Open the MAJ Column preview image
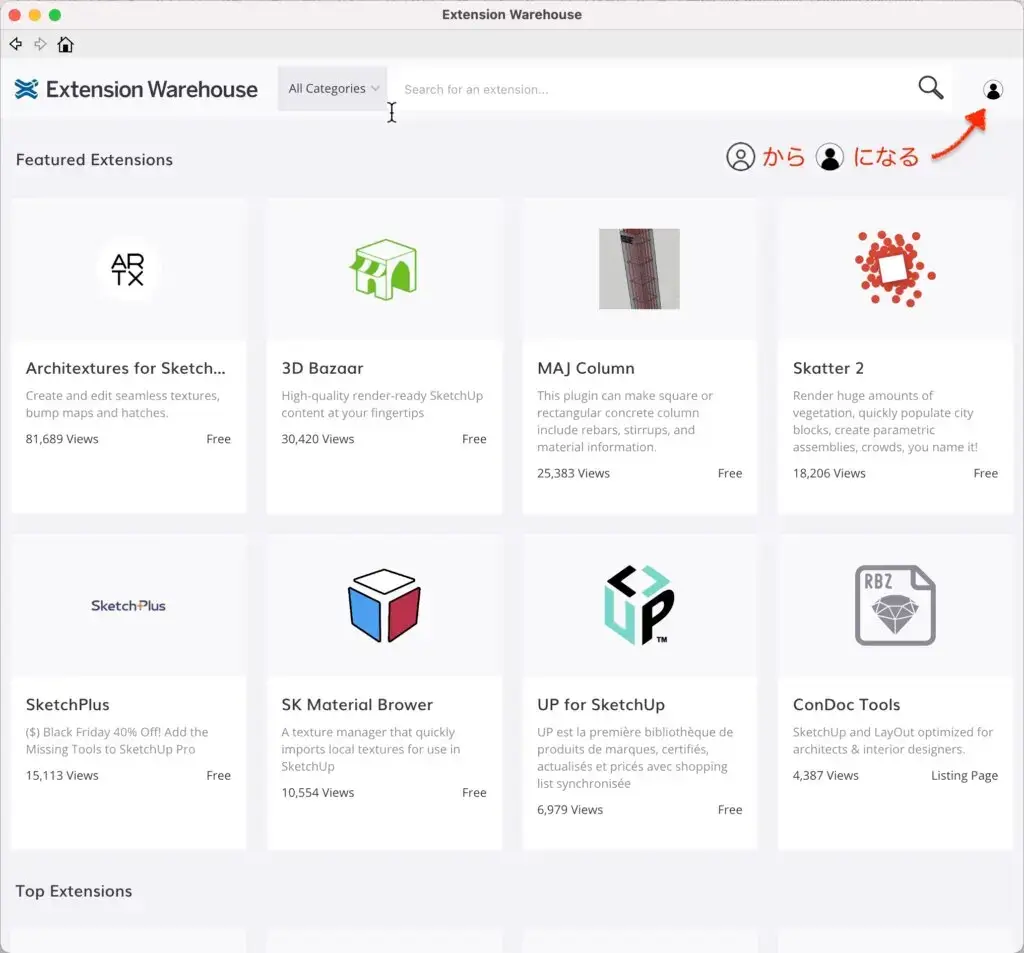 639,268
